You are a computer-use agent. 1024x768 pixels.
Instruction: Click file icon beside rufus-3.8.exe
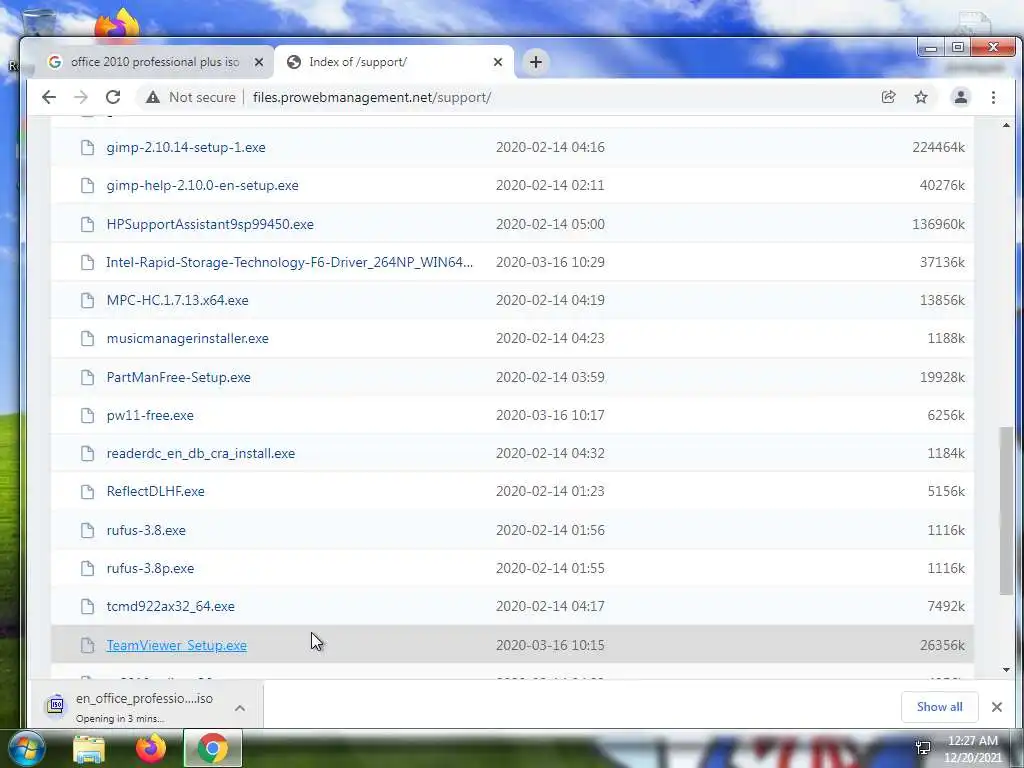87,530
